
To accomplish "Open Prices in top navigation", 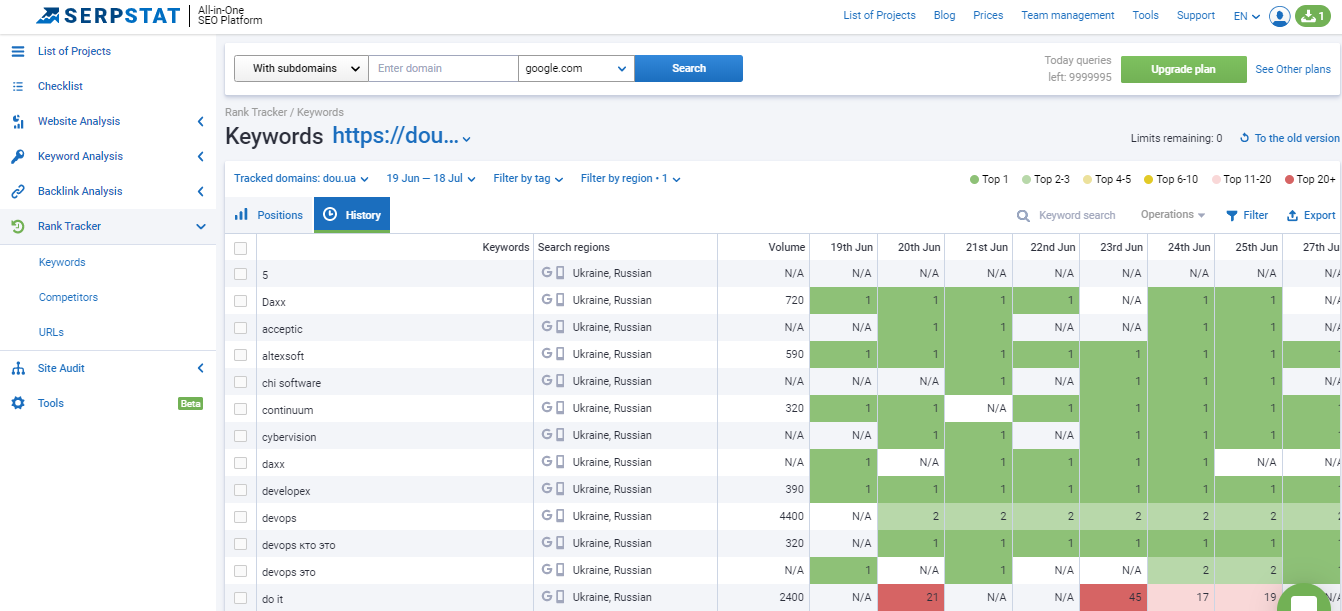I will (x=988, y=15).
